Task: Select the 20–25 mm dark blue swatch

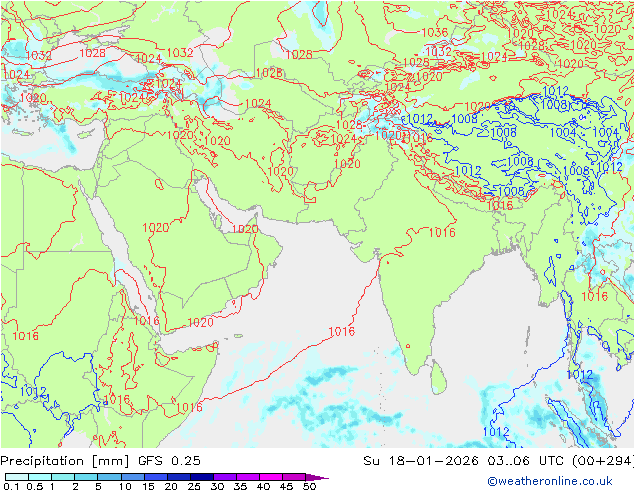Action: 178,477
